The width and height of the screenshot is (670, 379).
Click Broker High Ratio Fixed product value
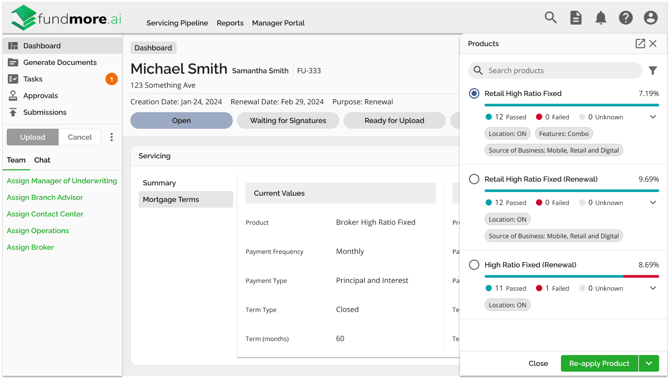tap(376, 222)
